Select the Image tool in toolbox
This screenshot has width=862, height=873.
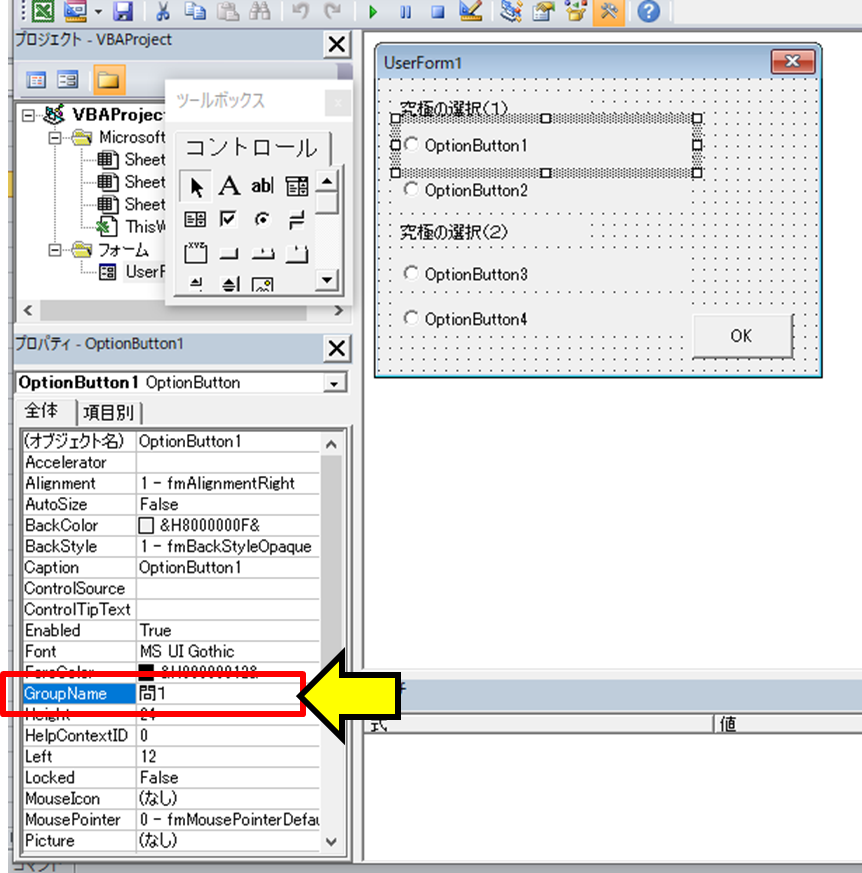pos(262,285)
